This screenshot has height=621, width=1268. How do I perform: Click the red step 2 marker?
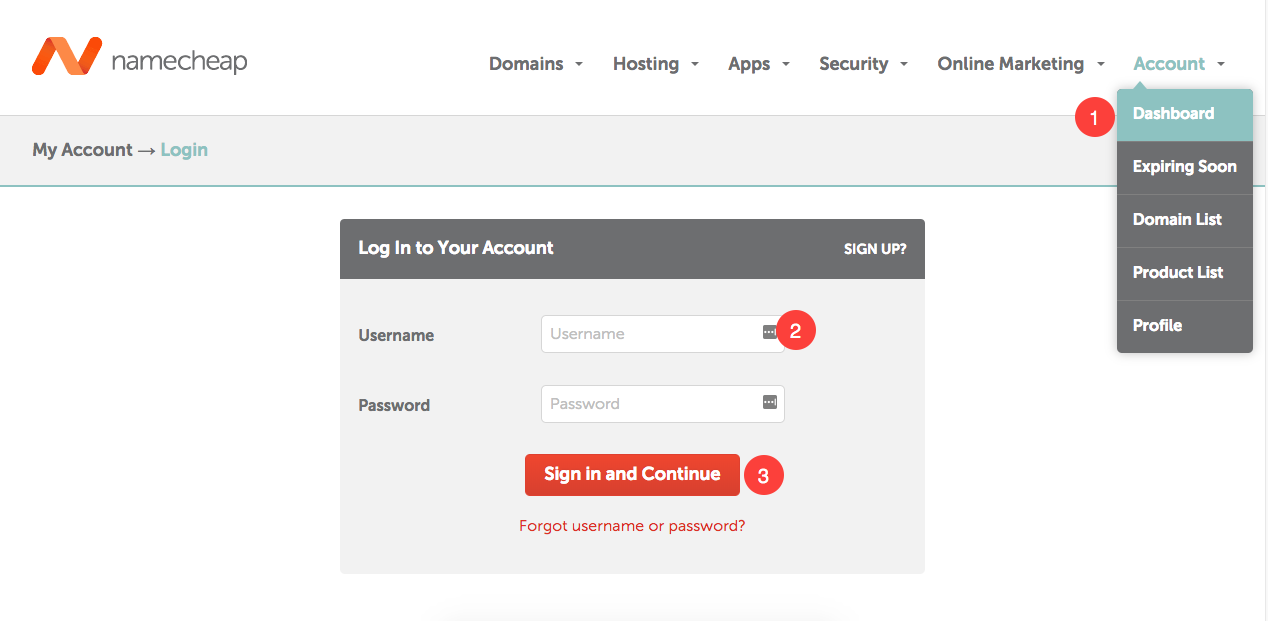point(796,331)
